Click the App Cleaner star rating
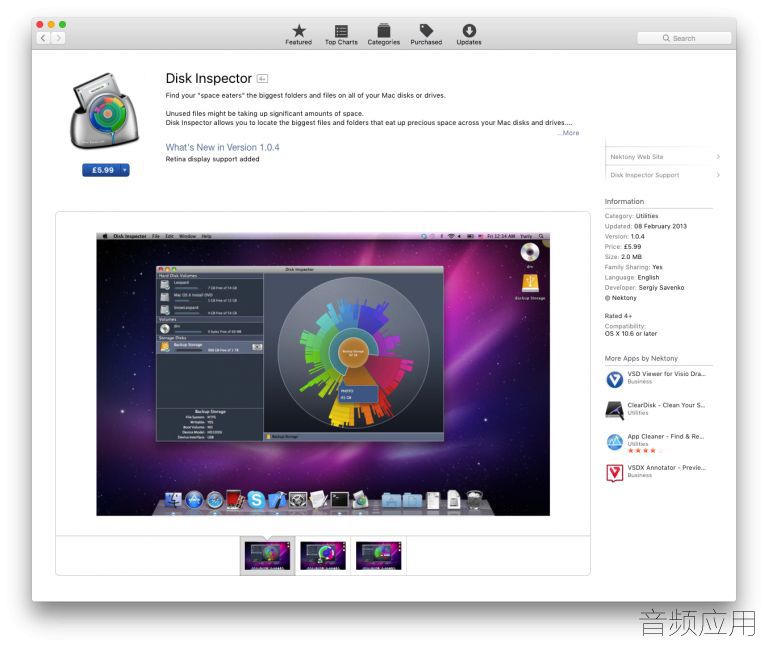The width and height of the screenshot is (768, 647). pos(645,451)
